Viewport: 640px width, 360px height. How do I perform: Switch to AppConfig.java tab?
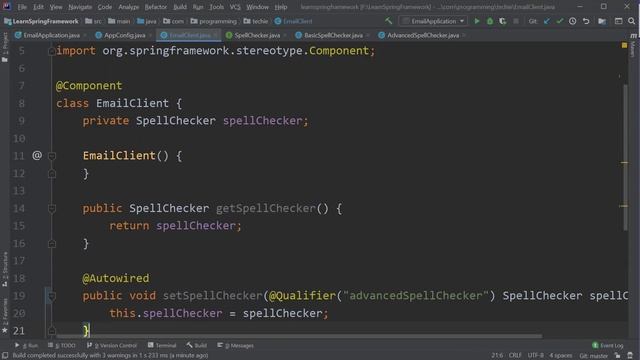[124, 35]
